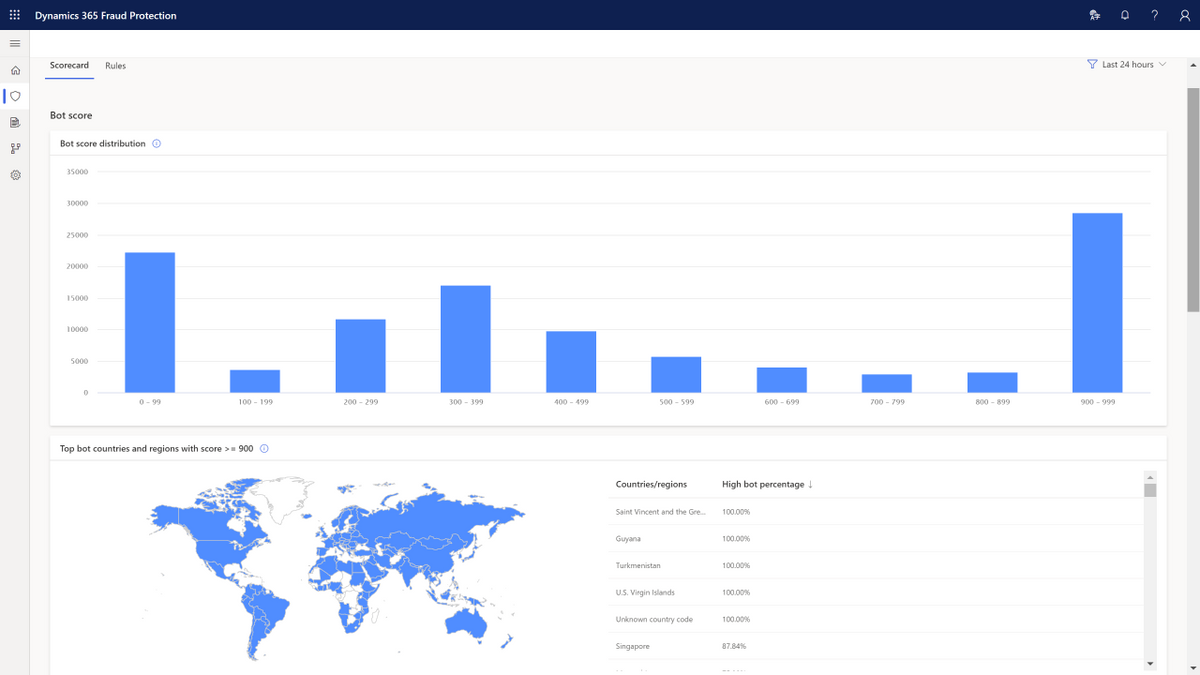This screenshot has width=1200, height=675.
Task: Show info for Top bot countries
Action: coord(264,449)
